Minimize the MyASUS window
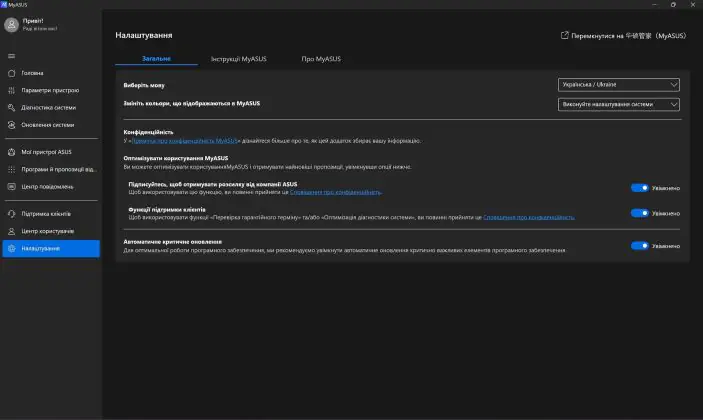Viewport: 703px width, 420px height. coord(654,4)
